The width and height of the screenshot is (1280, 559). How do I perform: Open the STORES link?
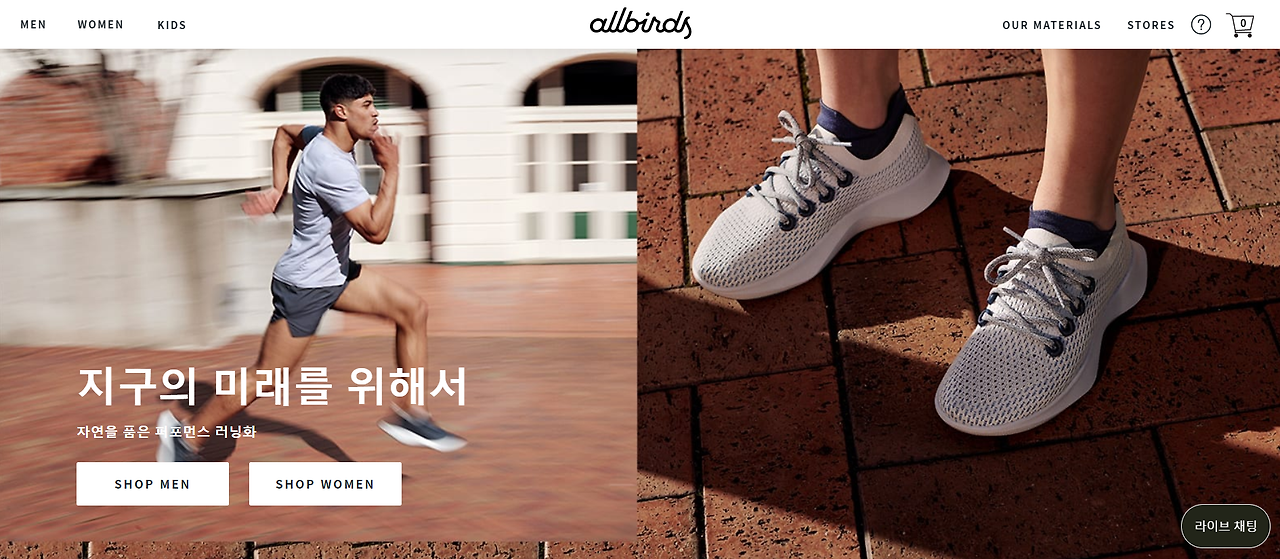click(1151, 25)
